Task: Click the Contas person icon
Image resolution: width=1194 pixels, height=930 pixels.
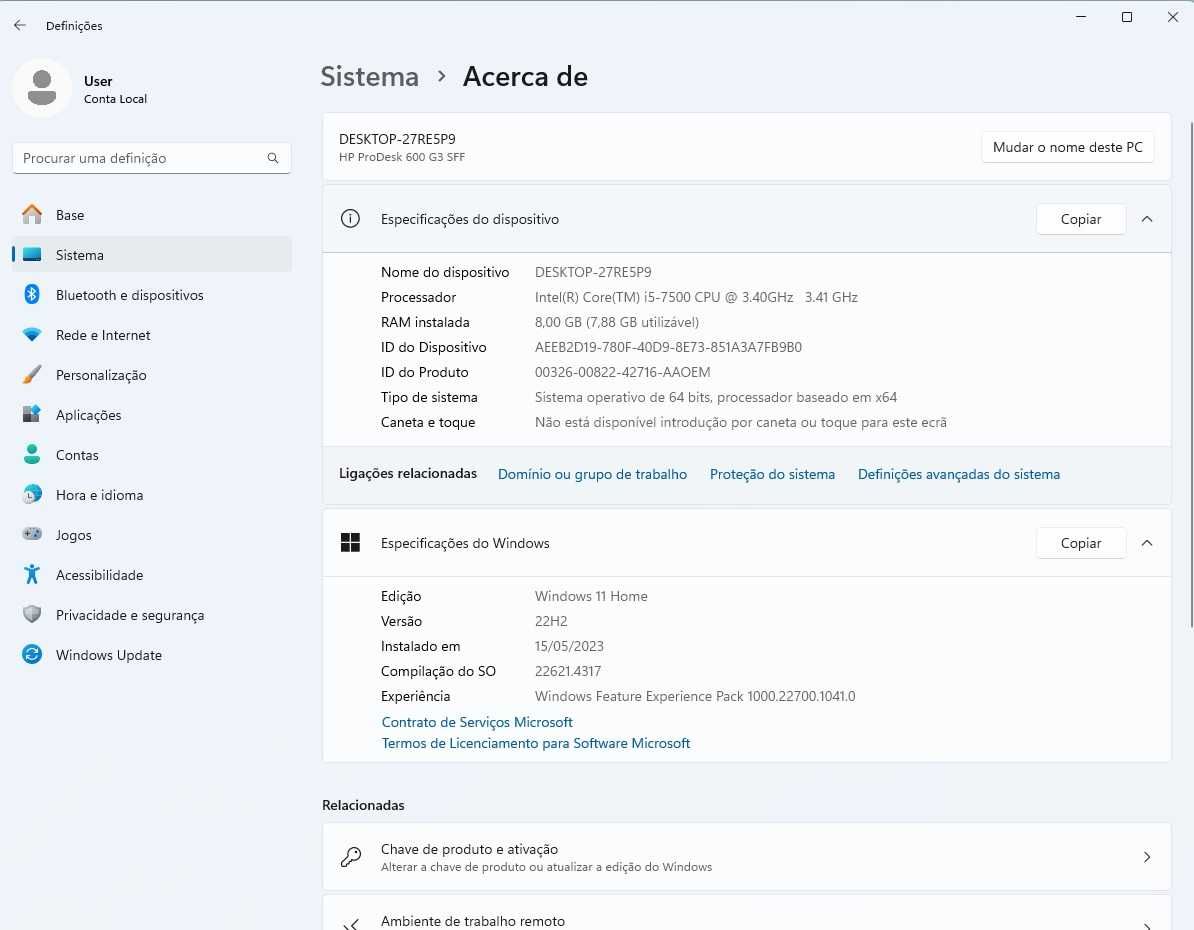Action: [32, 454]
